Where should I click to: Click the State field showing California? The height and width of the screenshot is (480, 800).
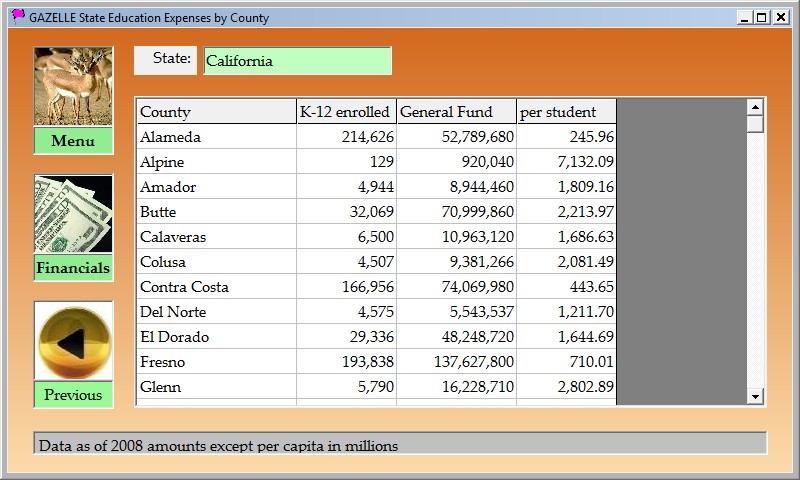point(297,61)
